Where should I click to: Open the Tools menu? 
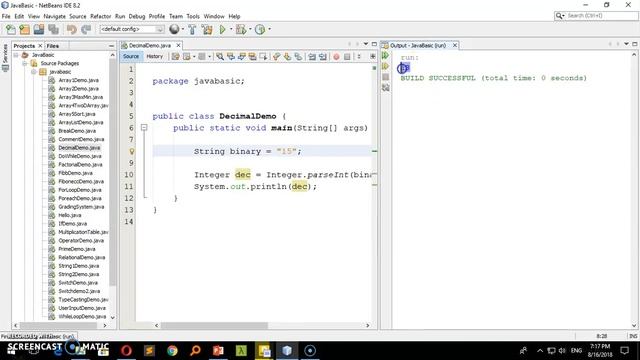(x=193, y=16)
